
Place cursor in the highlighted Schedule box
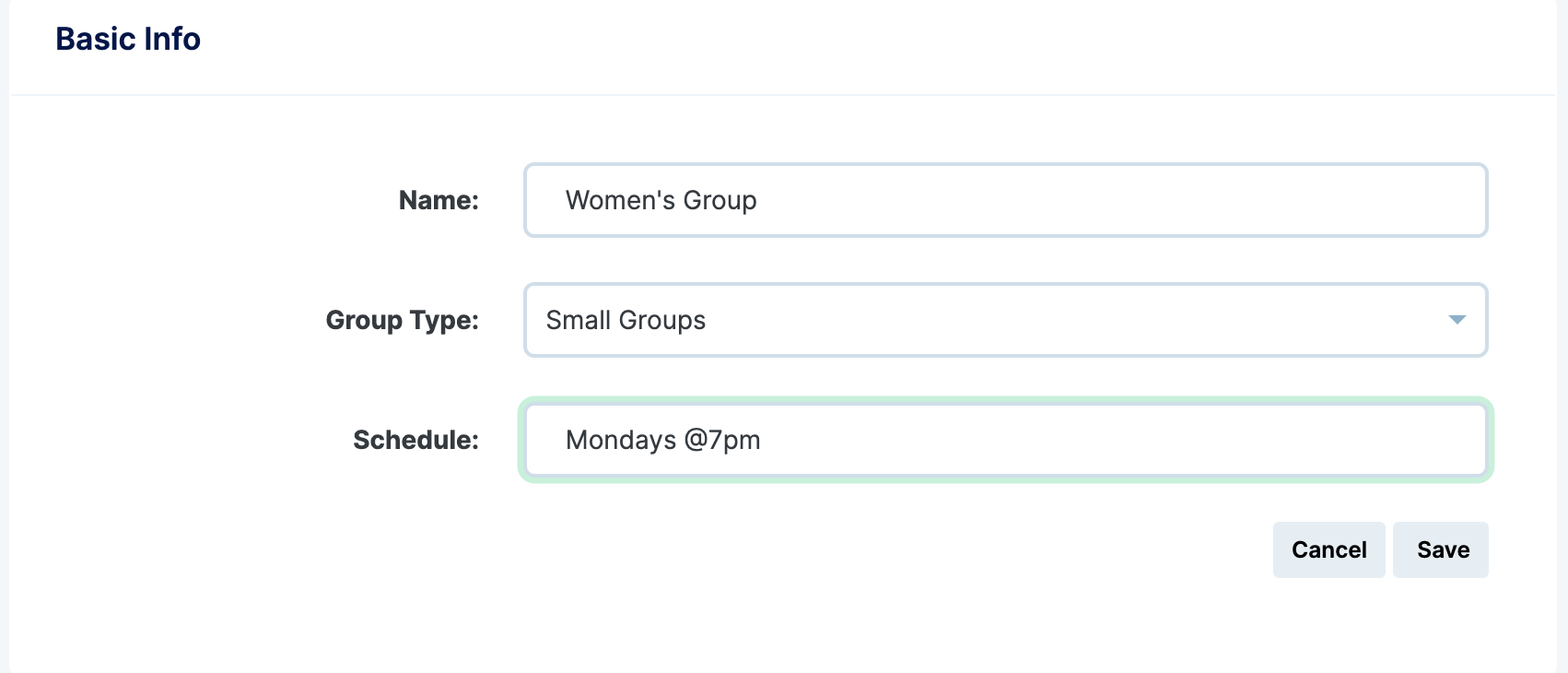(1004, 440)
